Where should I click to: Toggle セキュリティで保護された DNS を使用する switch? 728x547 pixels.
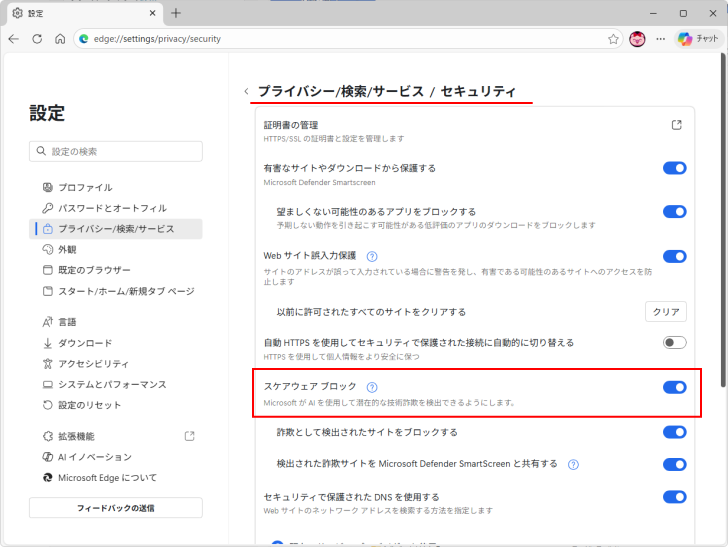(x=675, y=497)
